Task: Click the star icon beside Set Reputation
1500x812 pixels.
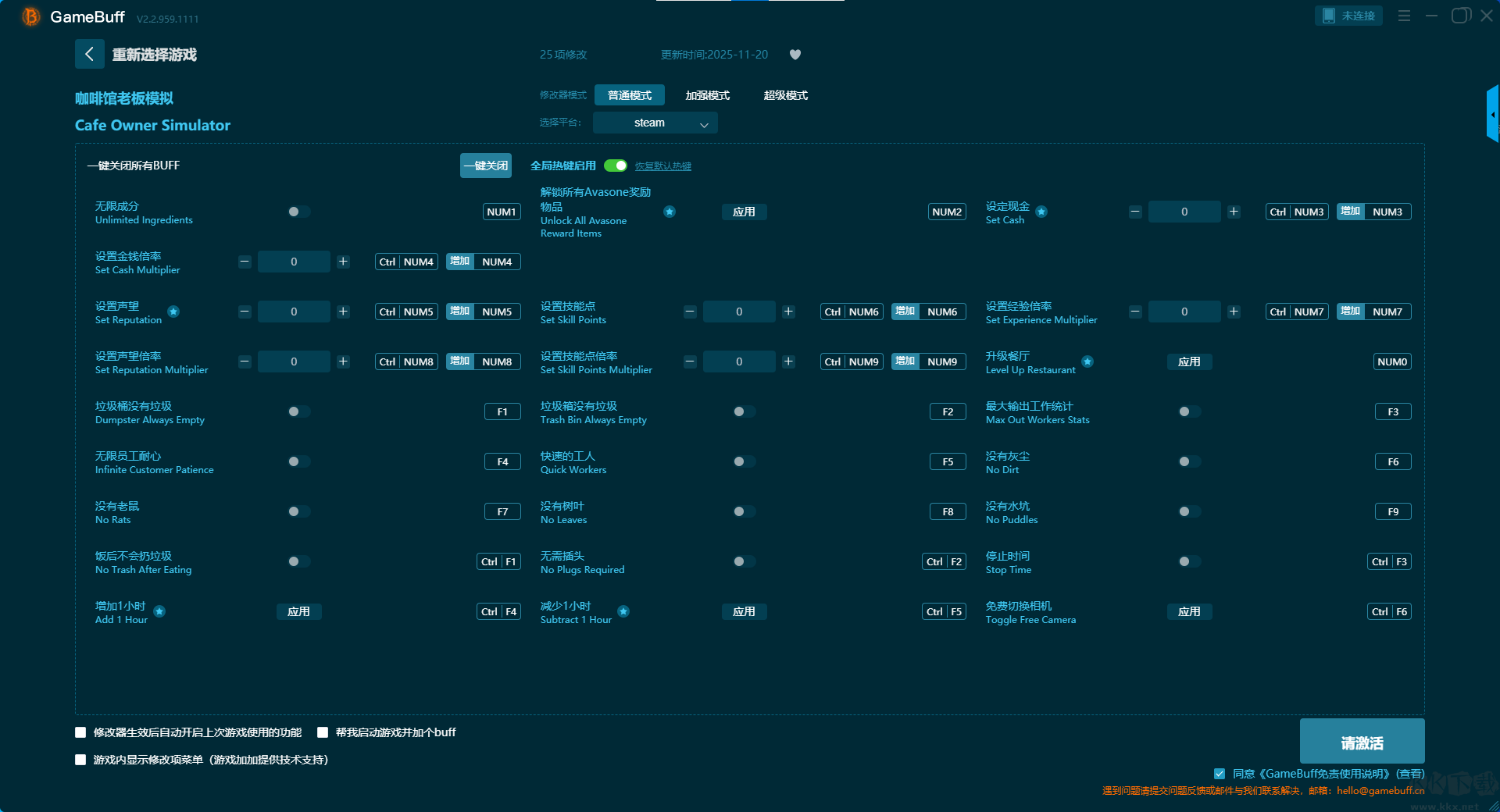Action: [173, 312]
